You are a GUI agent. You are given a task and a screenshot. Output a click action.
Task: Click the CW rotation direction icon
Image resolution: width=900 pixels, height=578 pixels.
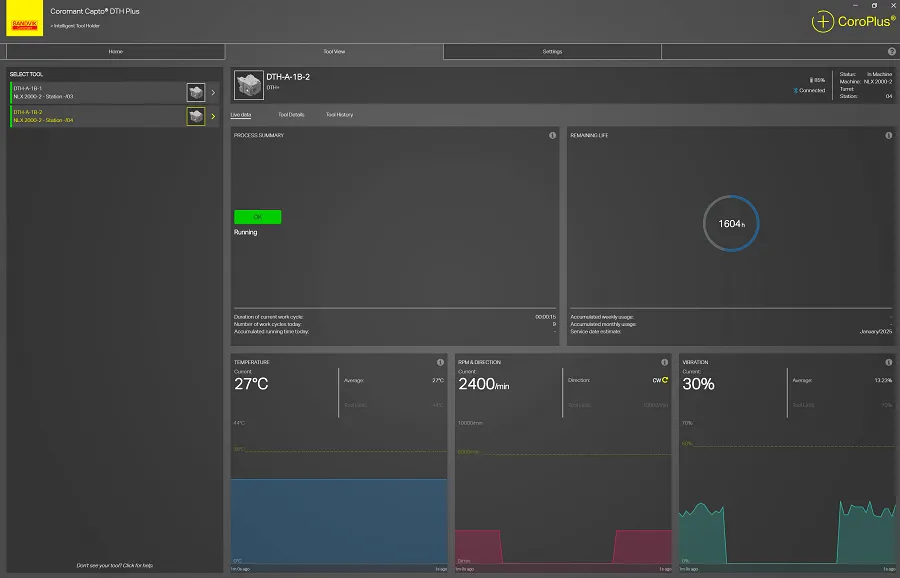coord(664,380)
